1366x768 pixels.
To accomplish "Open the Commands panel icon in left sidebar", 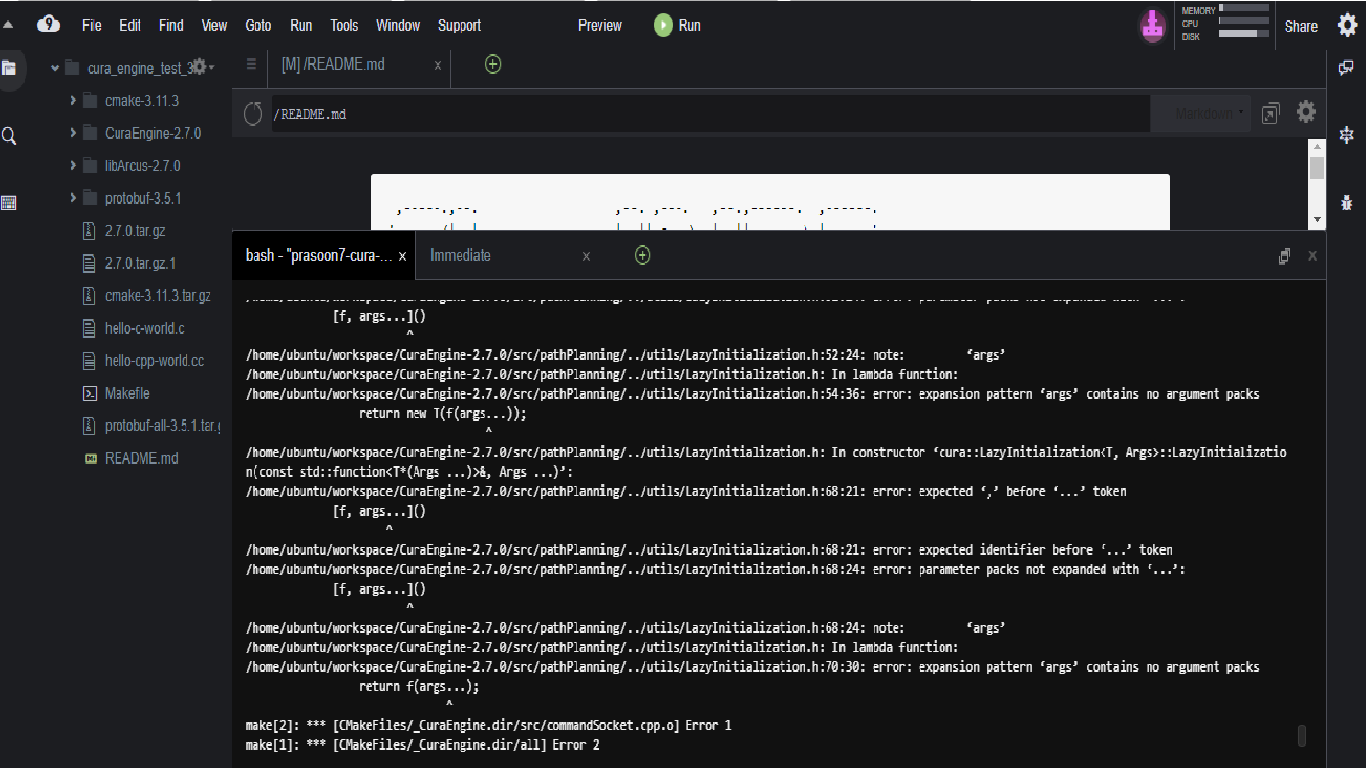I will pyautogui.click(x=11, y=202).
